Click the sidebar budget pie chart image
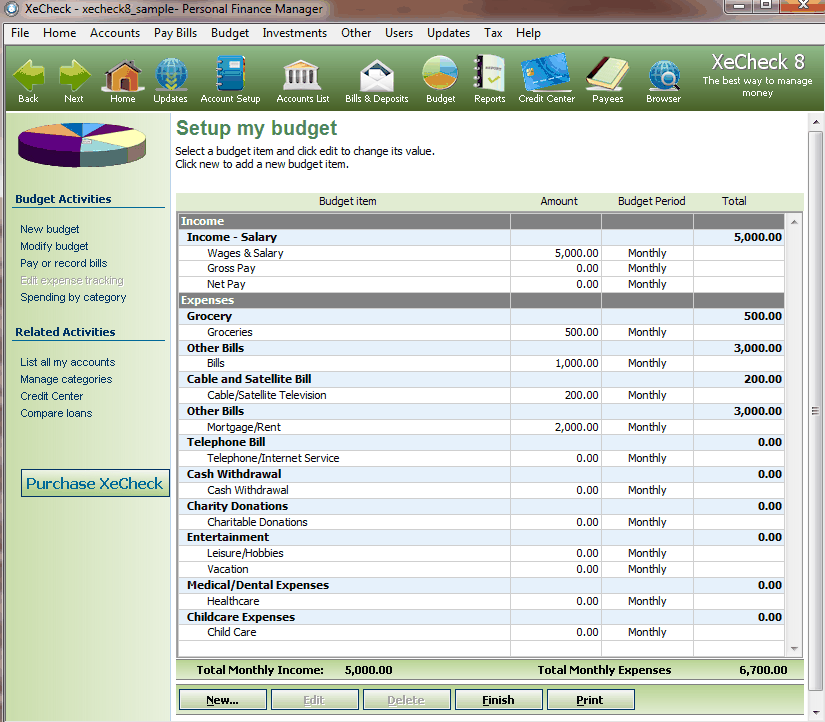 click(x=82, y=145)
